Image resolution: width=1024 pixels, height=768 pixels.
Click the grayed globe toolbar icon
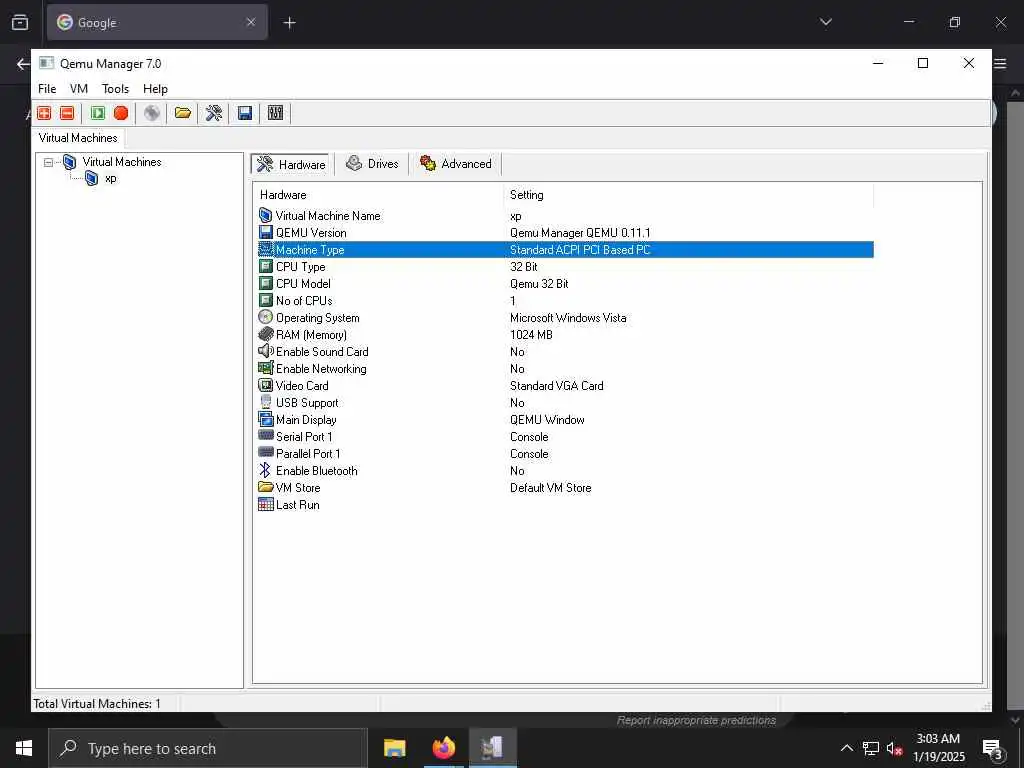(x=152, y=113)
